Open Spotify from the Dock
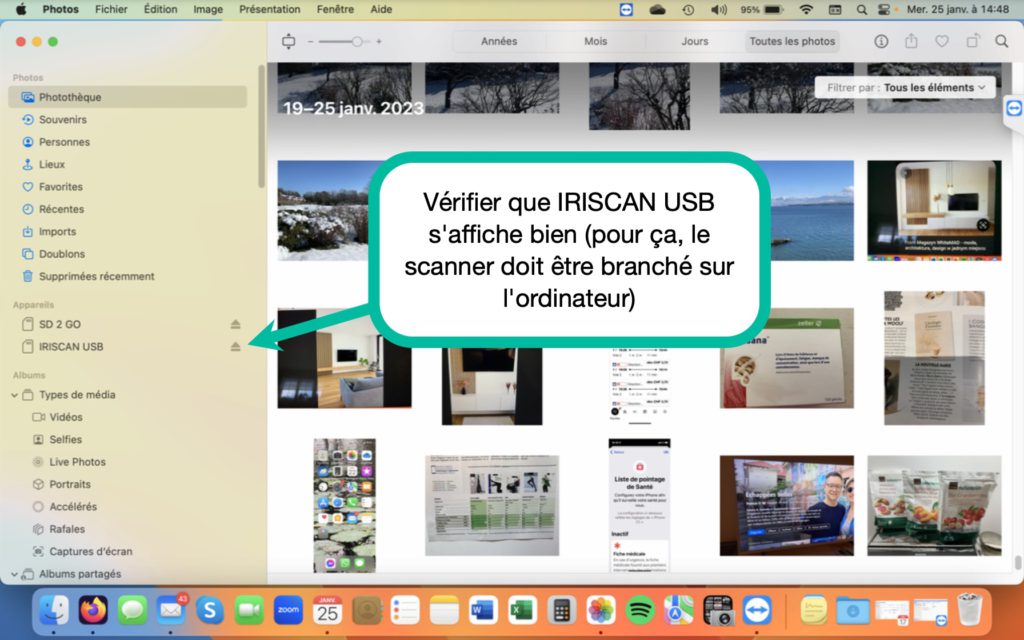Viewport: 1024px width, 640px height. [640, 609]
